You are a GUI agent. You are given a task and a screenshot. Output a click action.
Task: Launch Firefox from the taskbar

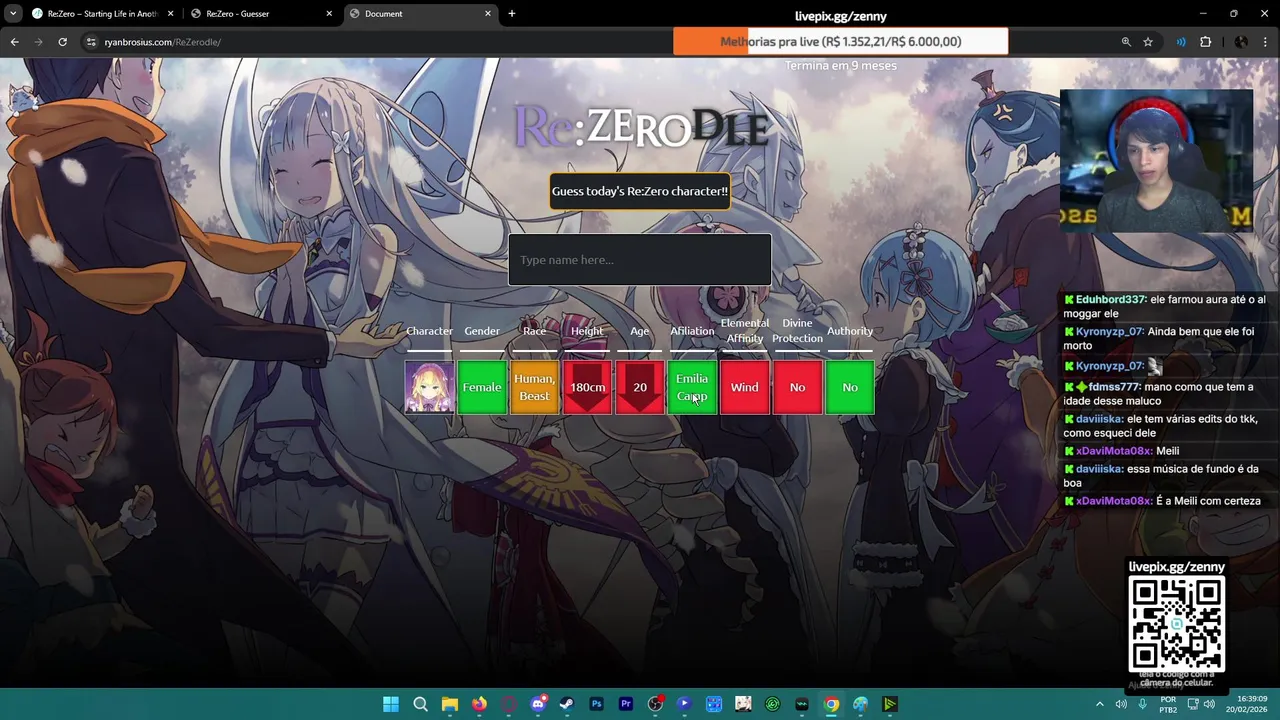pyautogui.click(x=479, y=704)
